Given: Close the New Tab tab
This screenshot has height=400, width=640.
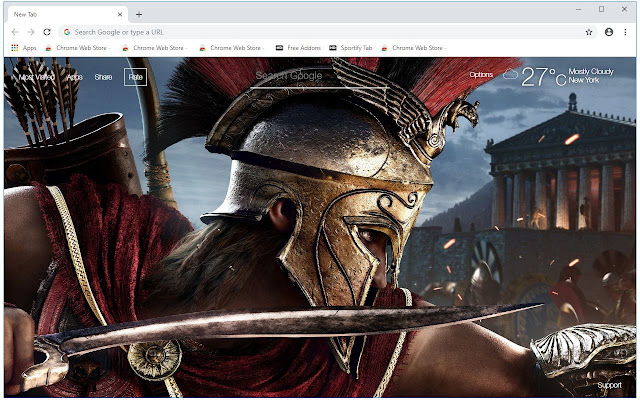Looking at the screenshot, I should point(120,14).
